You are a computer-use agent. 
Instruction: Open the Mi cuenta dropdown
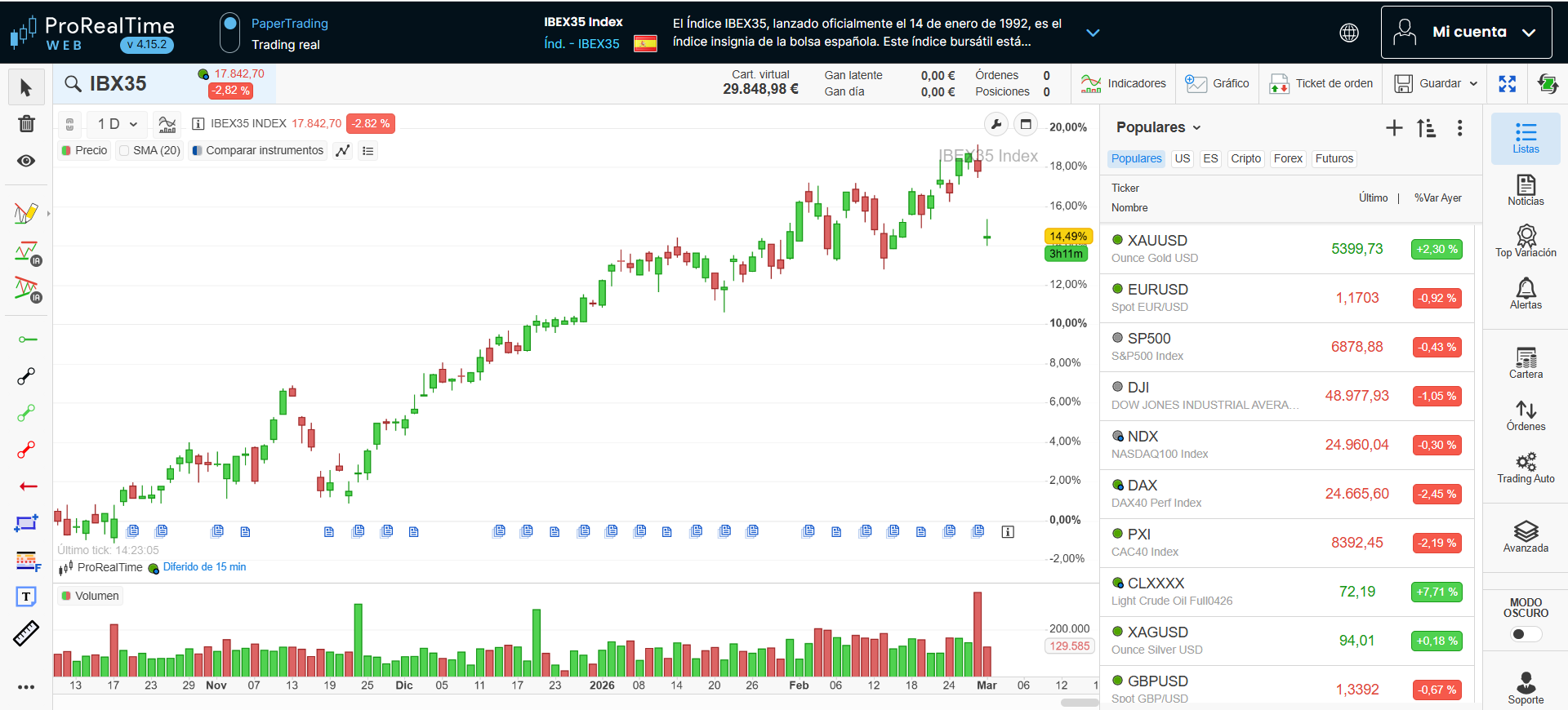point(1466,33)
